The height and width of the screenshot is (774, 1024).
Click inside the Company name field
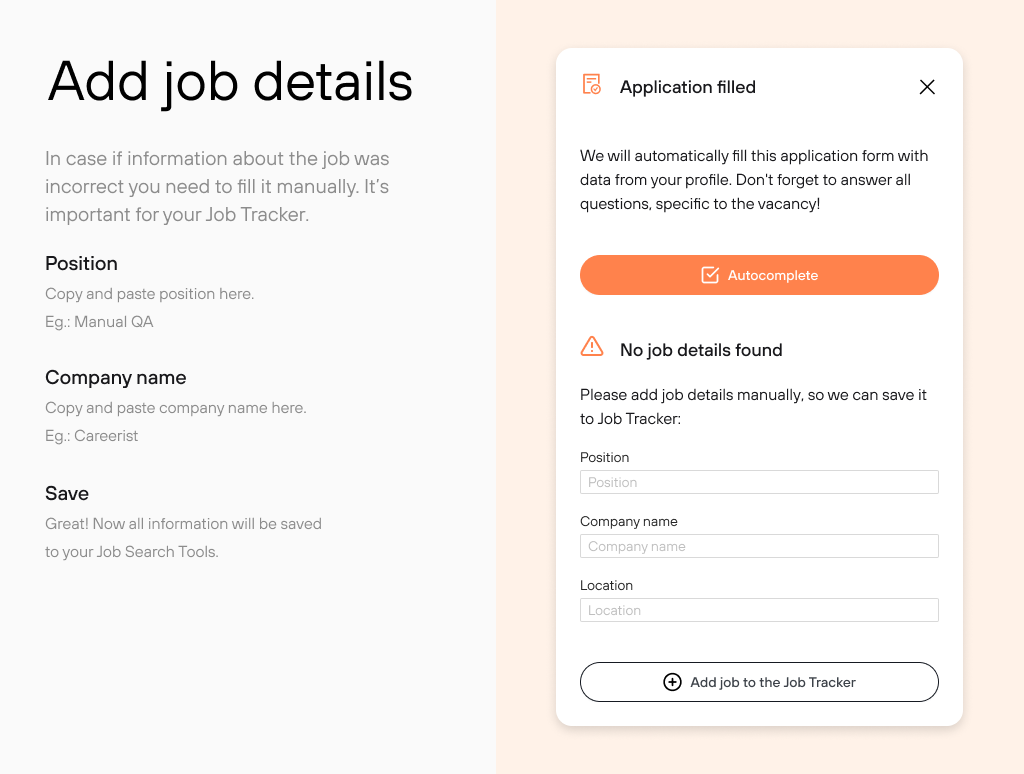click(x=759, y=546)
